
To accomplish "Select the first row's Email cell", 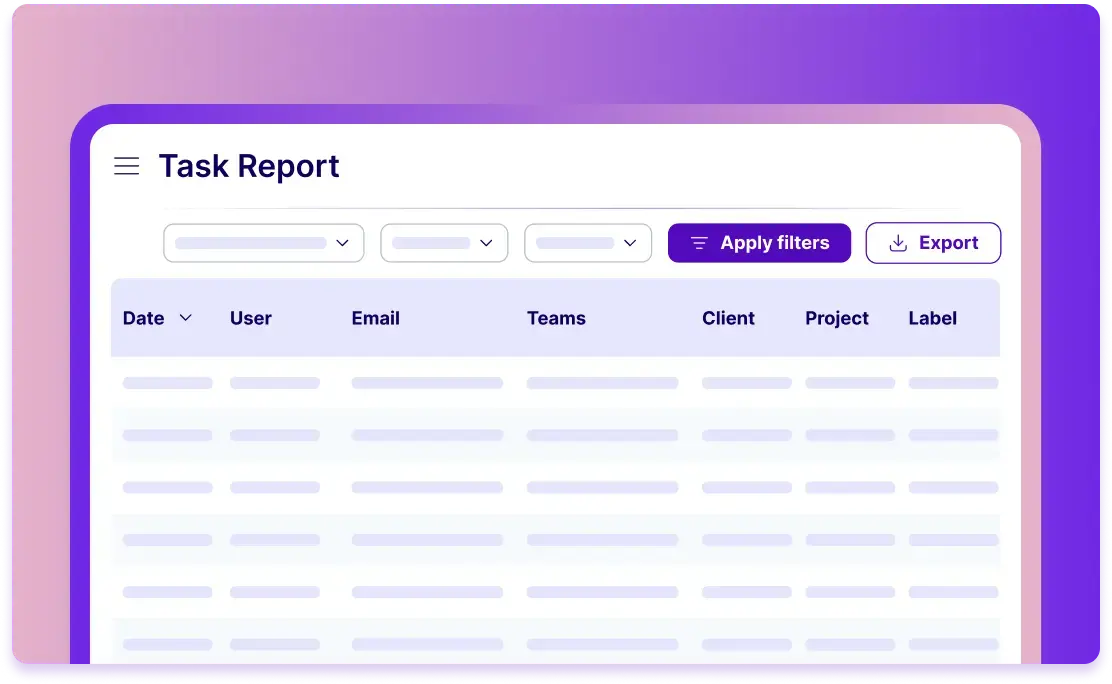I will pyautogui.click(x=427, y=383).
